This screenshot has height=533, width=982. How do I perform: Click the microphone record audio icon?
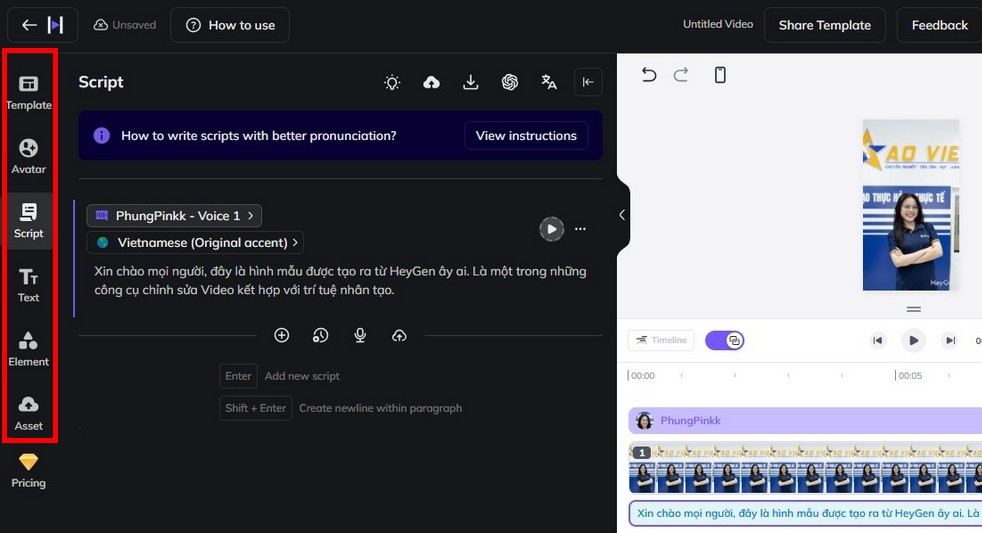point(360,336)
